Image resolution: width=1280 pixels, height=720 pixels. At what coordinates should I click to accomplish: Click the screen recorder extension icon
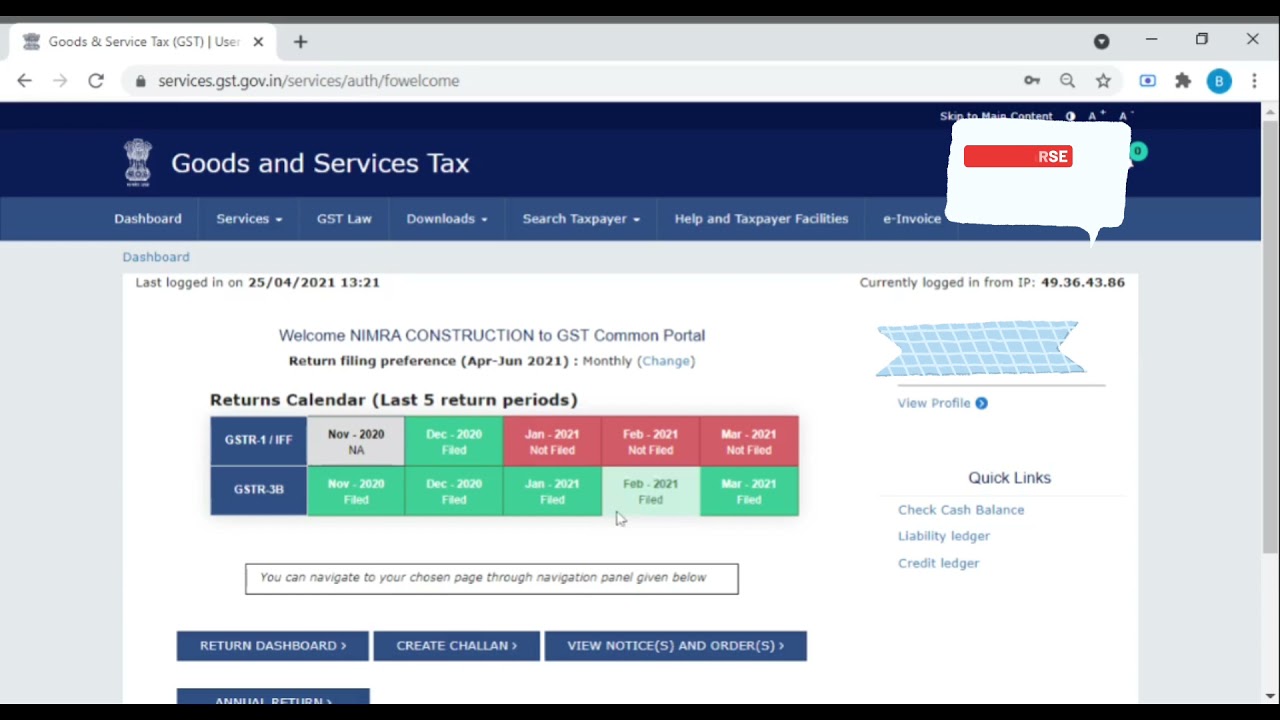click(x=1147, y=81)
